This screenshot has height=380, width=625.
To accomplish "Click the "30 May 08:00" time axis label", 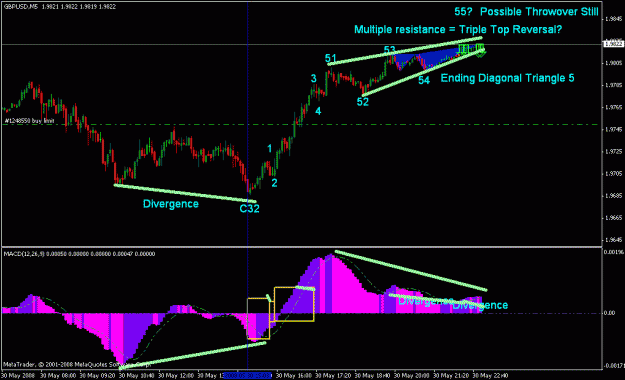I will pos(58,376).
